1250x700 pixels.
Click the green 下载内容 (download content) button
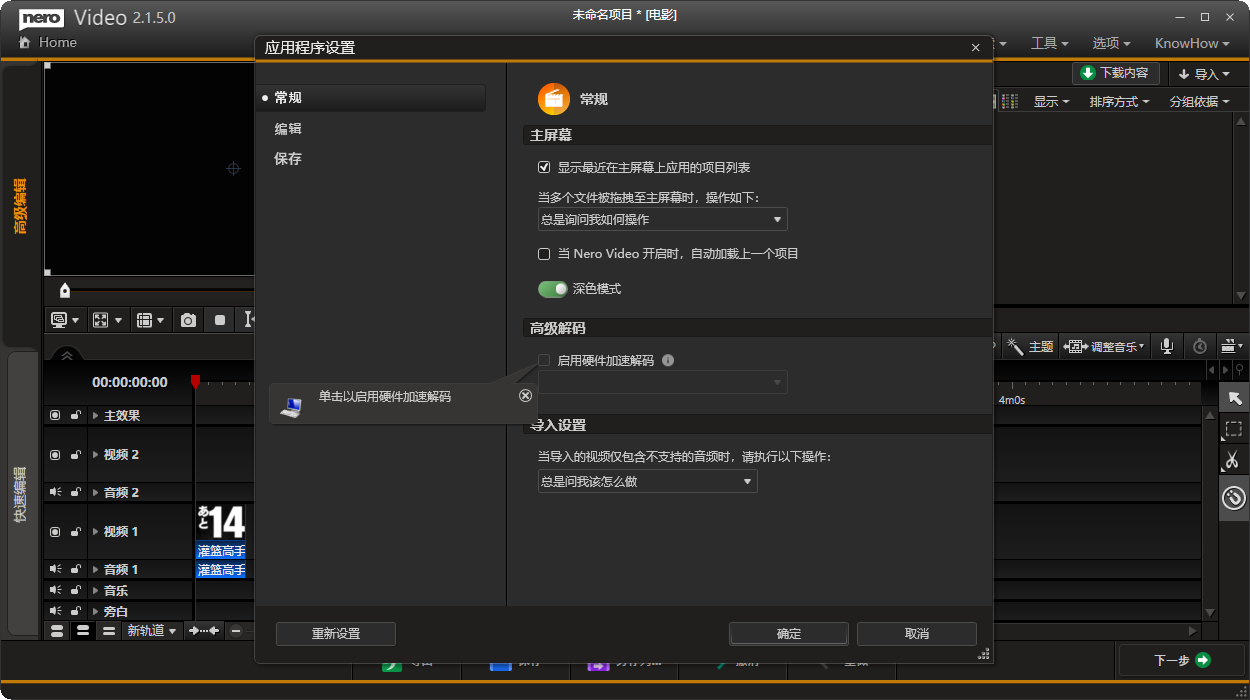(1116, 73)
